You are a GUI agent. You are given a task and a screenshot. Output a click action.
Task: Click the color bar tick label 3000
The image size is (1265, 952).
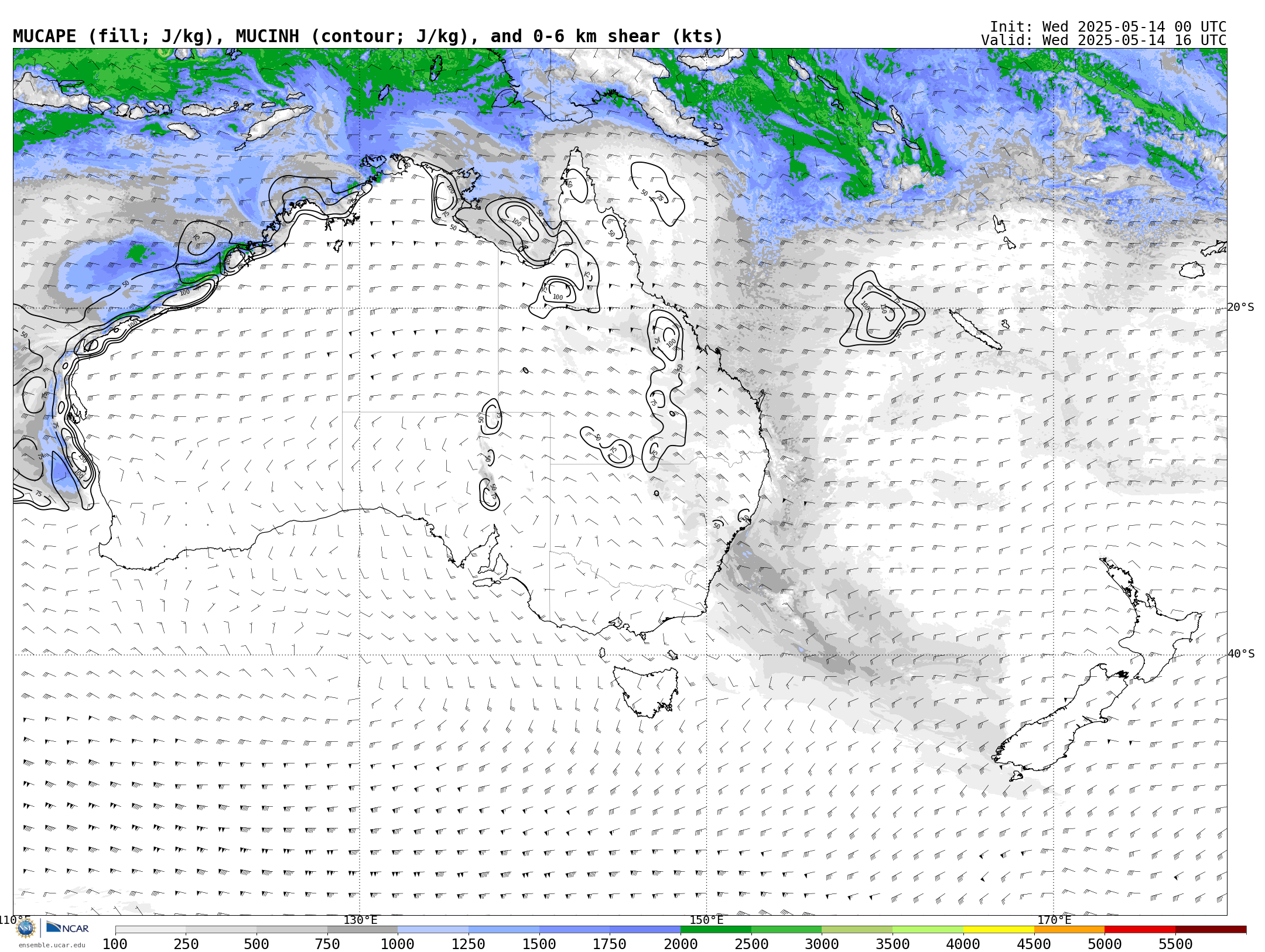click(822, 944)
